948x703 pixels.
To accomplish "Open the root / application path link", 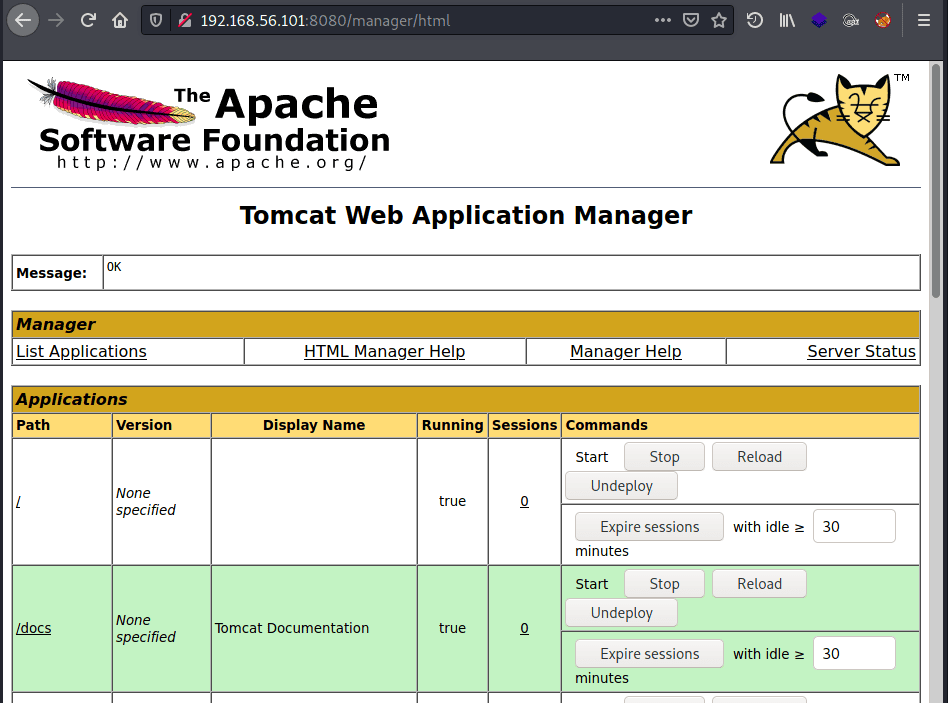I will 18,502.
